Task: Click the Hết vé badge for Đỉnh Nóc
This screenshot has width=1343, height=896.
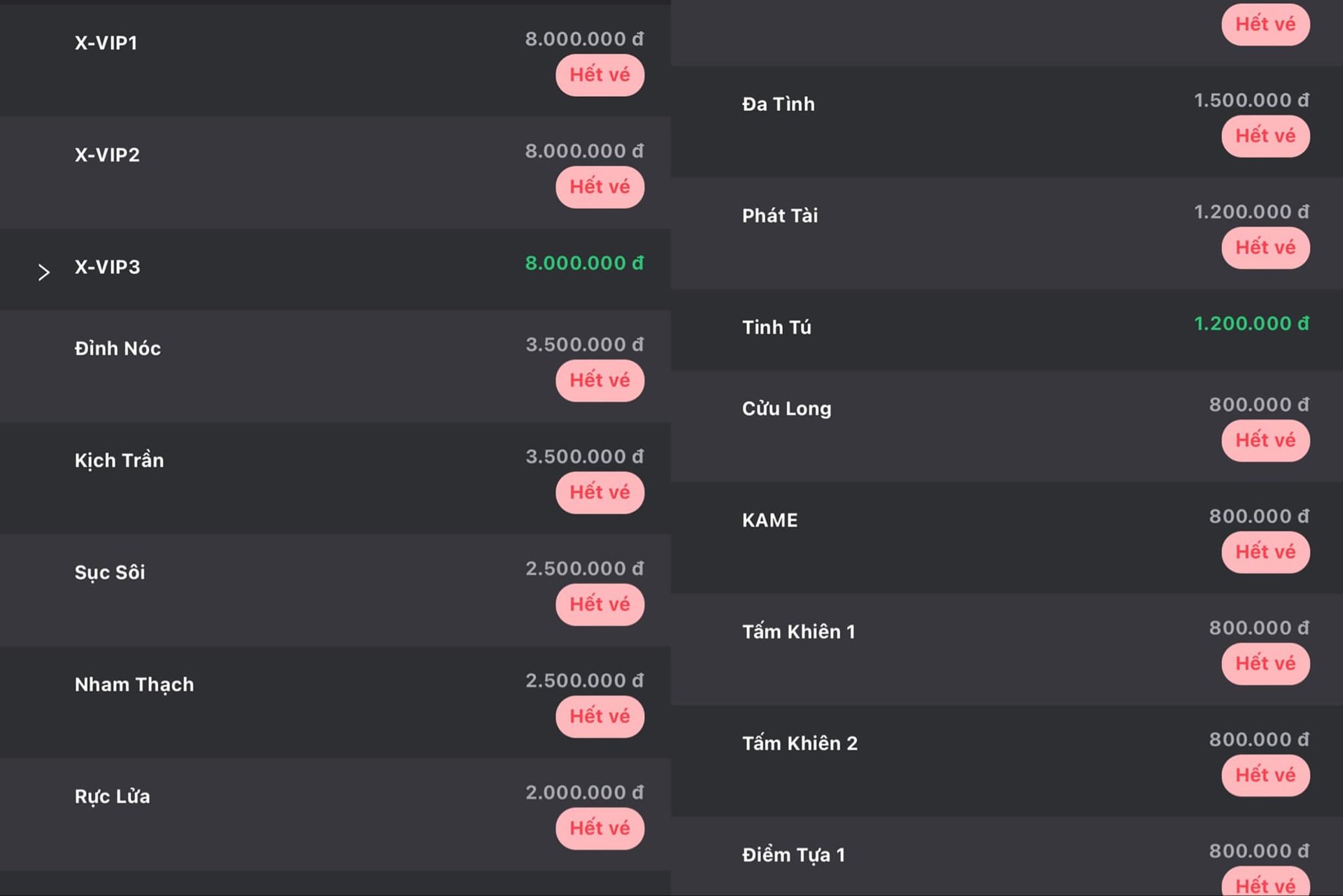Action: click(x=599, y=381)
